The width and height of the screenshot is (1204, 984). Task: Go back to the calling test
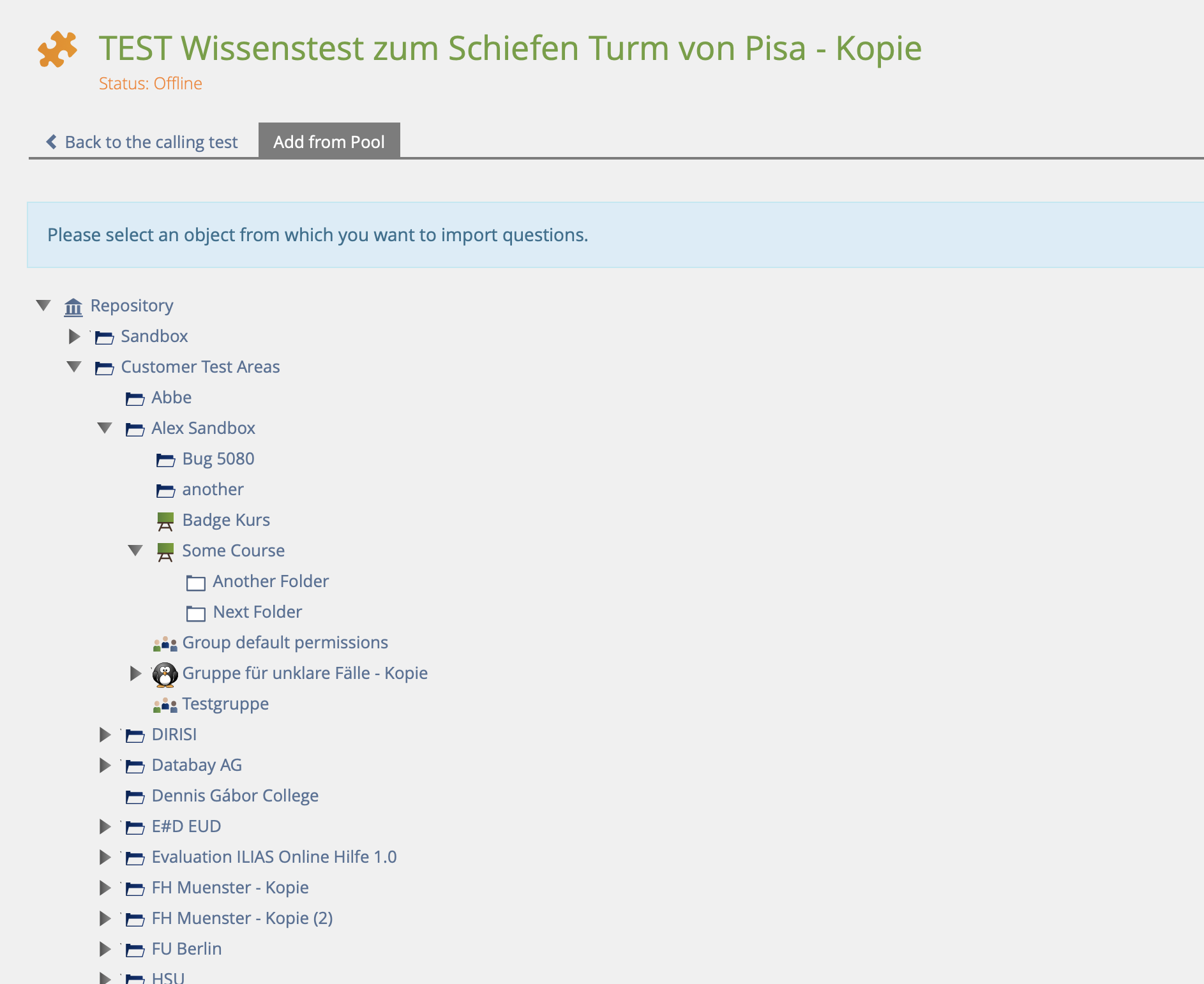(142, 142)
